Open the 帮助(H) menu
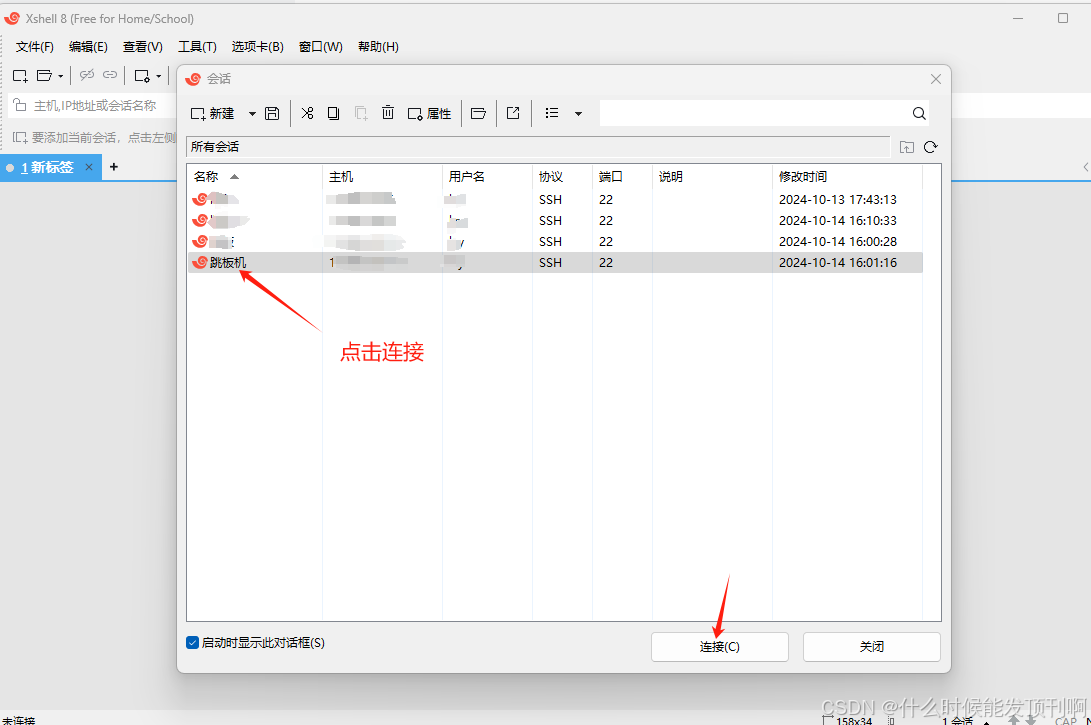 point(378,47)
